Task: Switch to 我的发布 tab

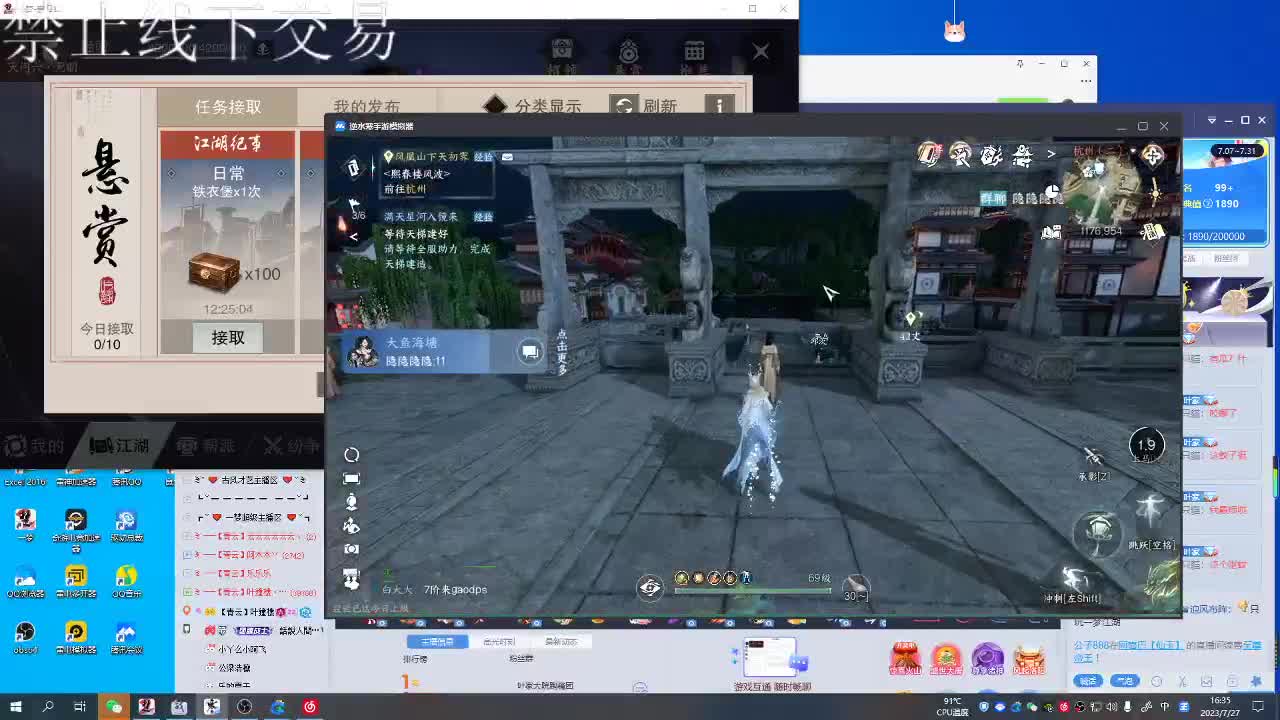Action: (366, 107)
